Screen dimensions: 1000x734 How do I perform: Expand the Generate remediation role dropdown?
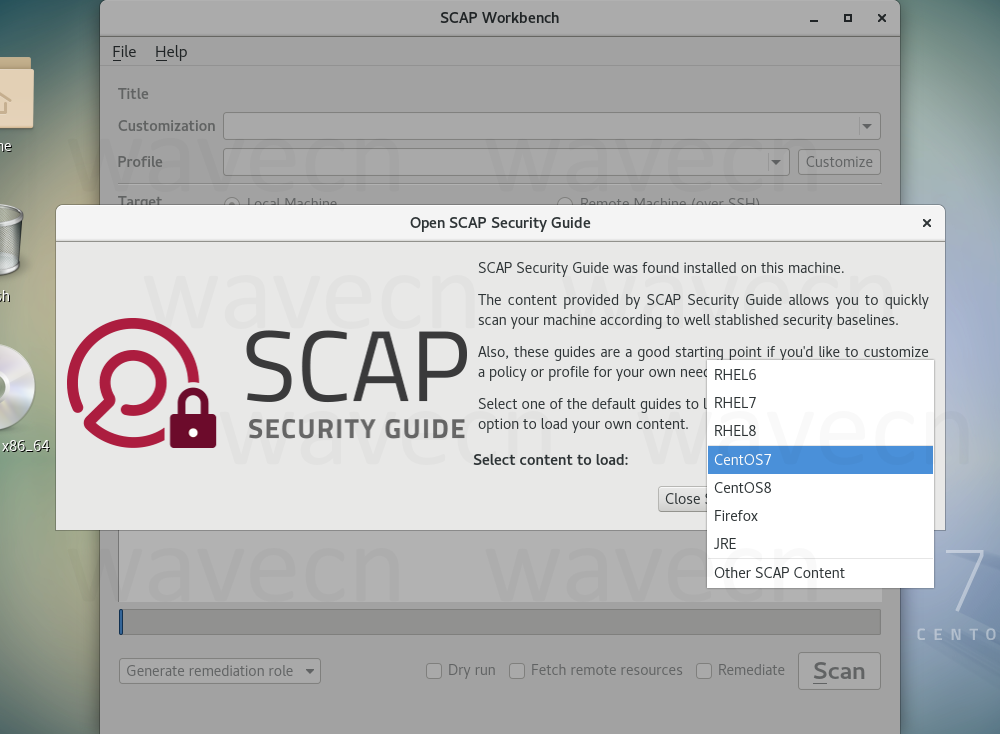pyautogui.click(x=219, y=671)
